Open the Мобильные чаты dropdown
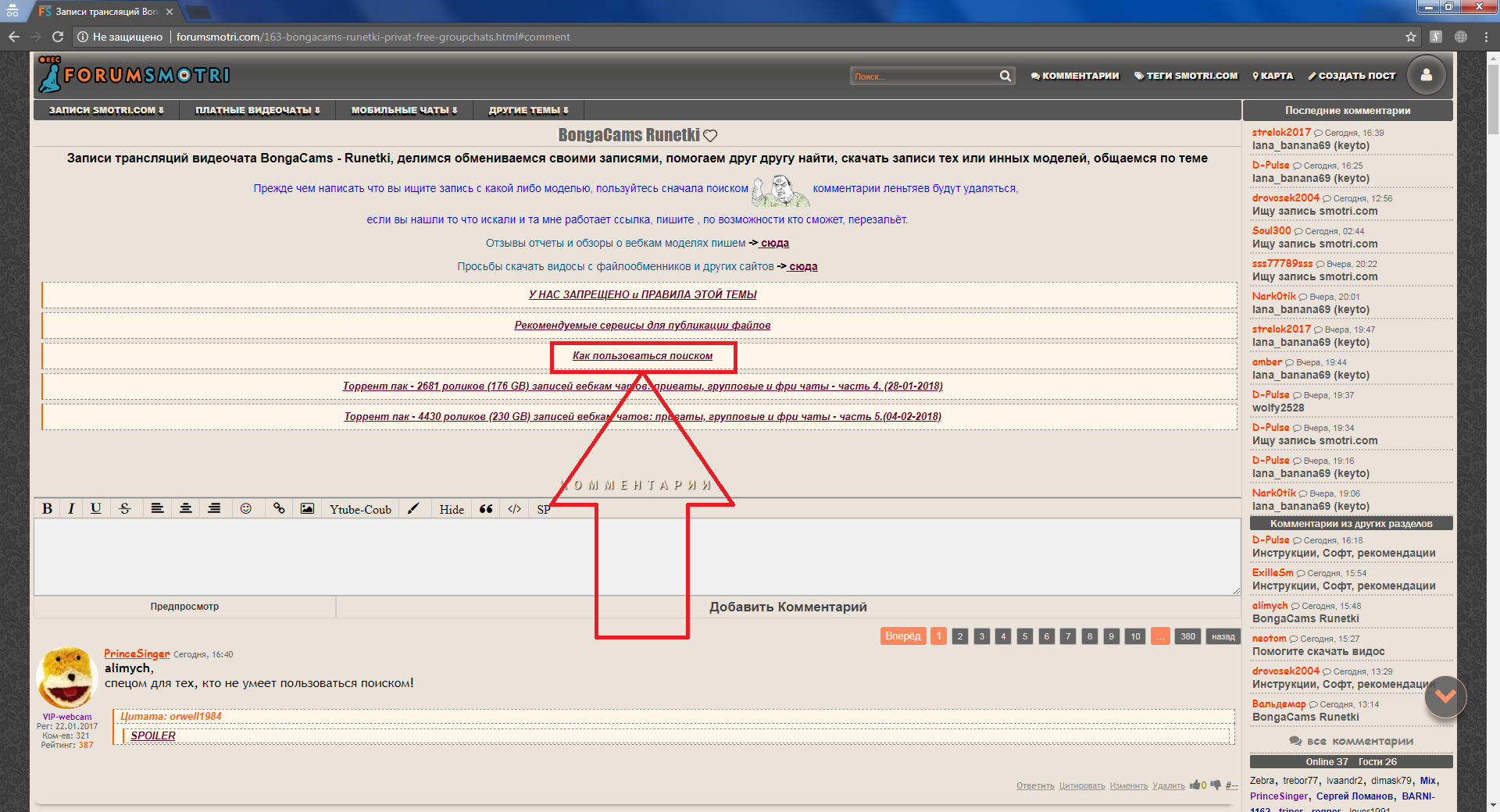The image size is (1500, 812). click(x=404, y=110)
